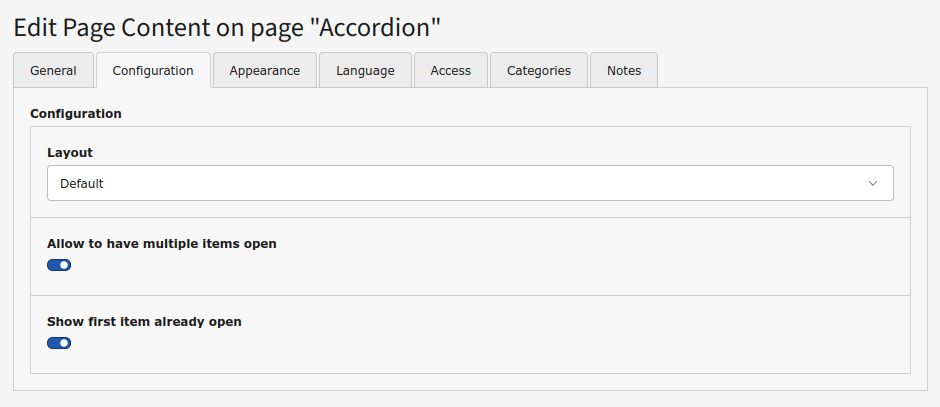
Task: Click the white knob of first-item-open switch
Action: coord(65,343)
